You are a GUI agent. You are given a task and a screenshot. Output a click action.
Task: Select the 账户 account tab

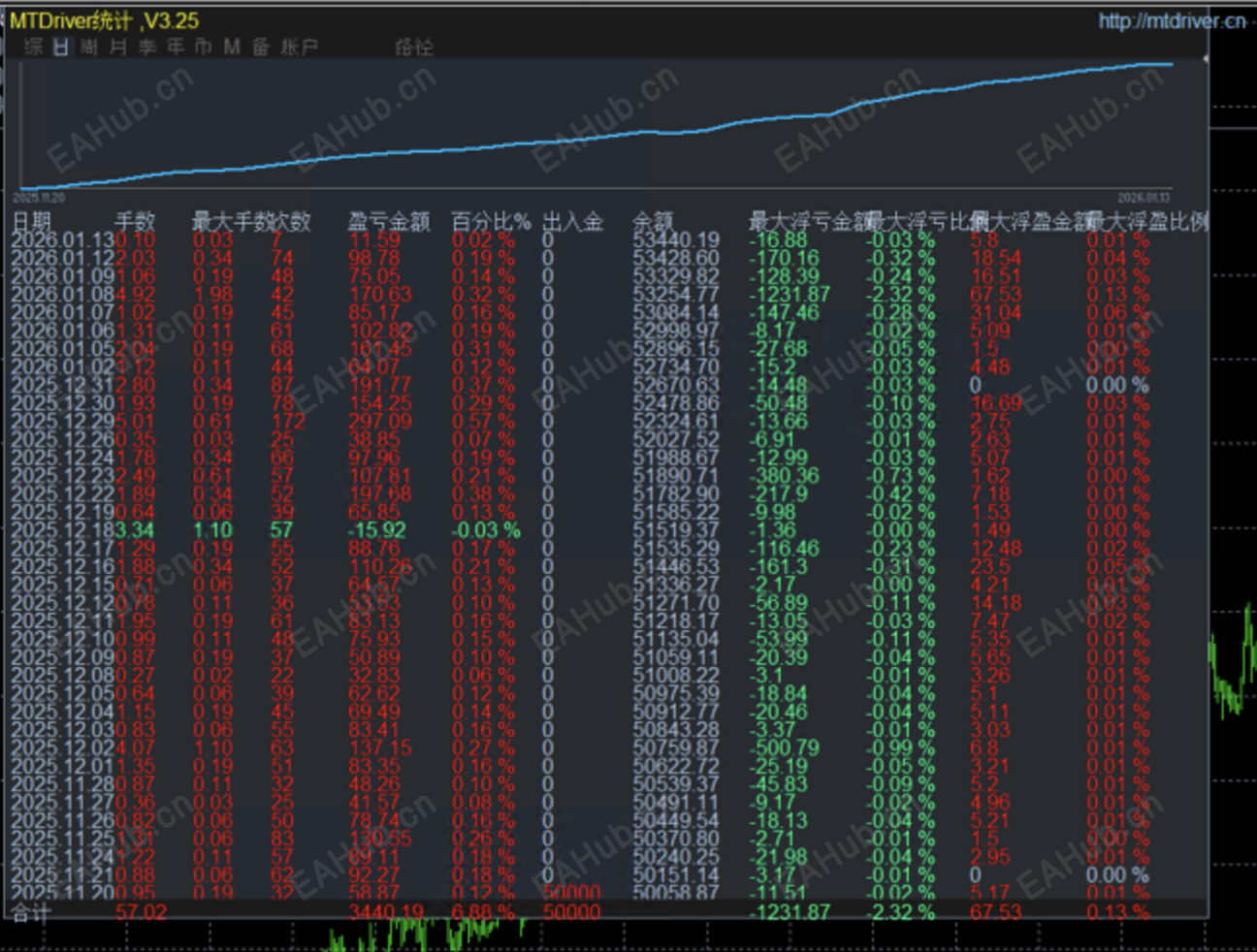(x=299, y=47)
